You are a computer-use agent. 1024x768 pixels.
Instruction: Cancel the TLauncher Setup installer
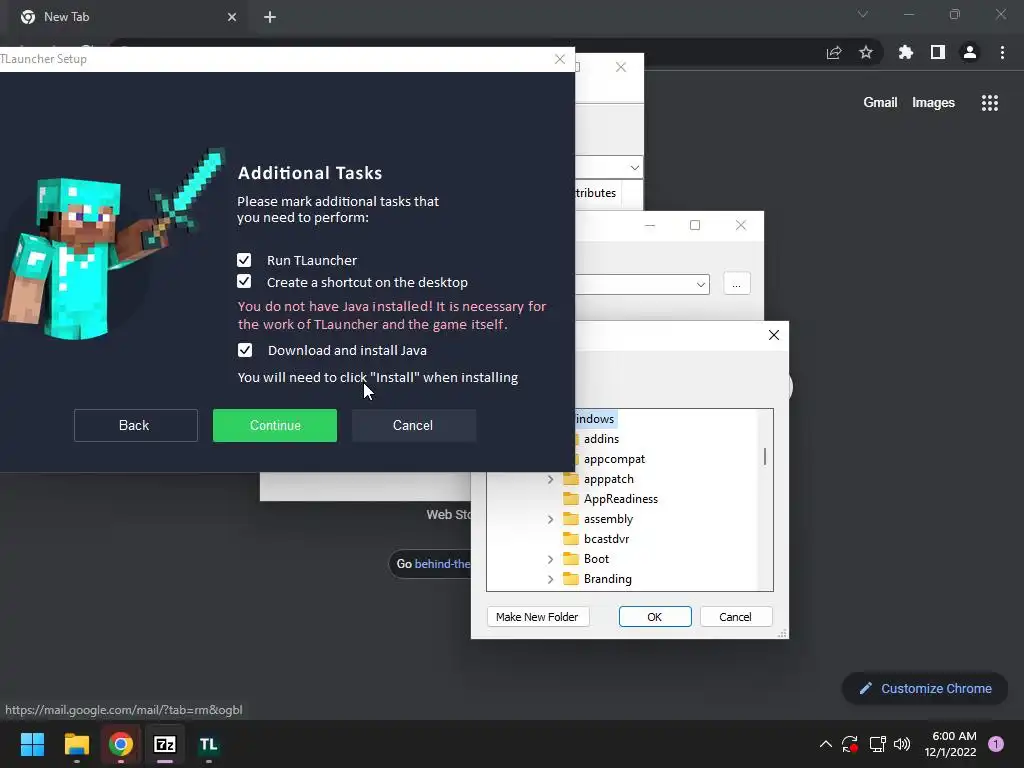click(x=413, y=425)
